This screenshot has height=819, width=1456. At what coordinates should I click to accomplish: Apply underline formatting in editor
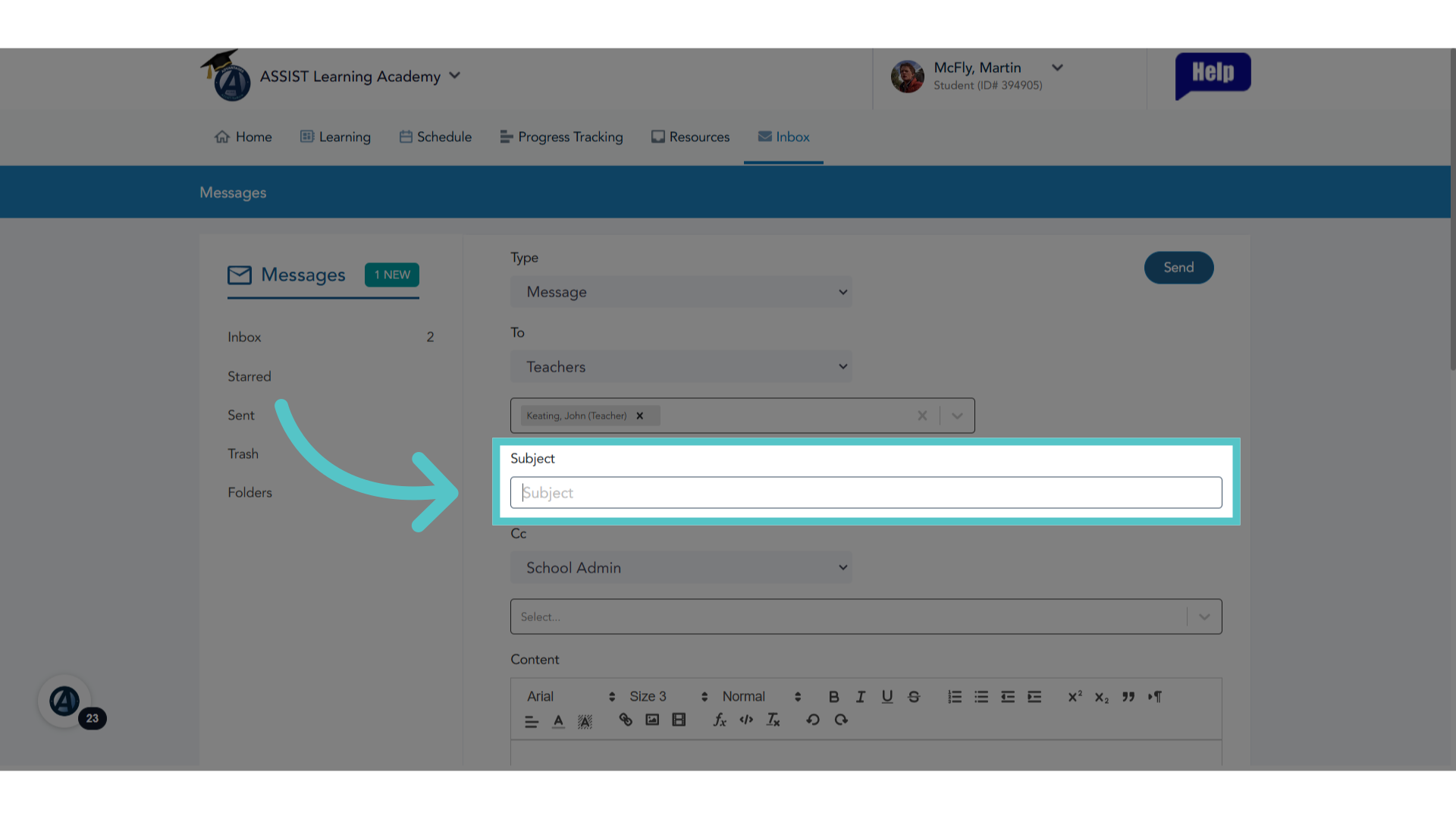887,696
